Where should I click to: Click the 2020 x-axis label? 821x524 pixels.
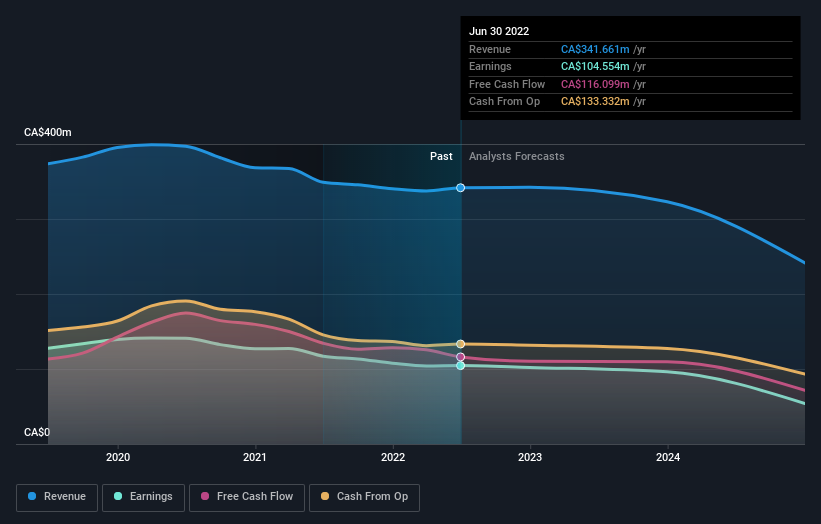[118, 457]
